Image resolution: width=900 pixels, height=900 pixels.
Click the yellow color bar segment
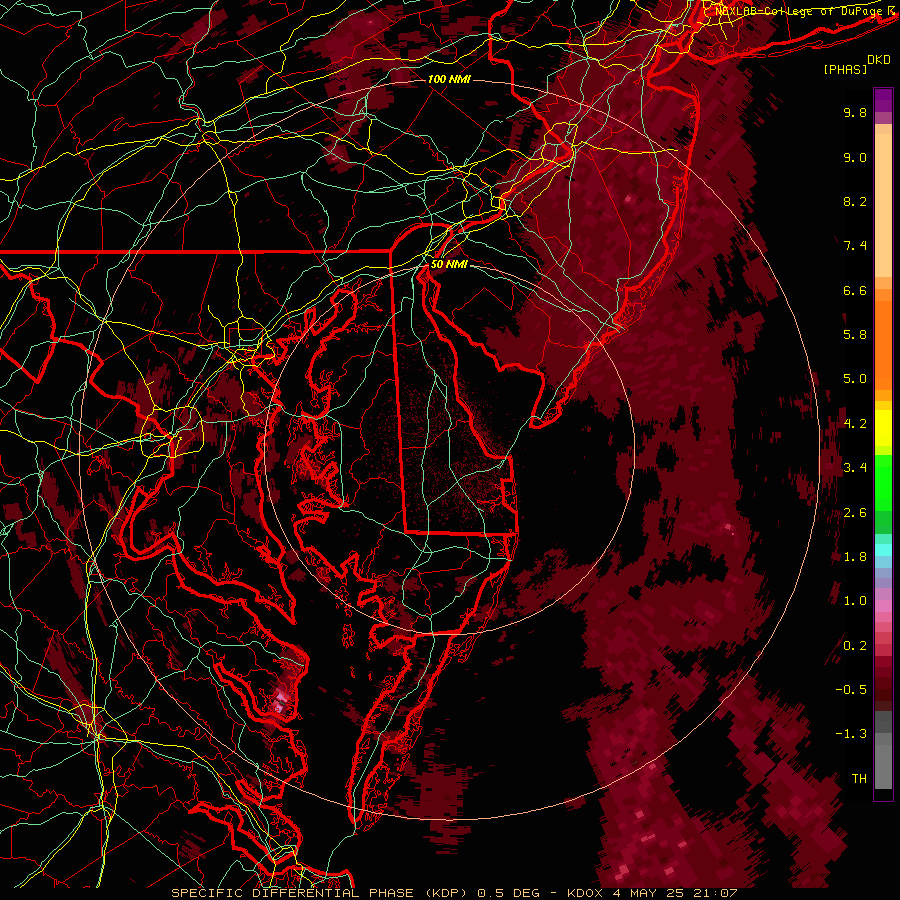883,428
